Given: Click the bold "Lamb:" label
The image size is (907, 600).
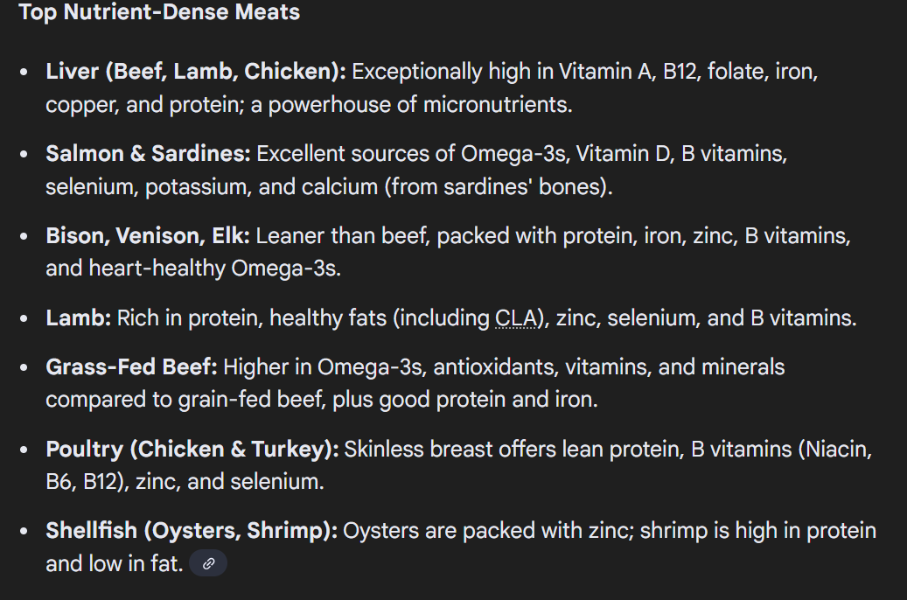Looking at the screenshot, I should tap(78, 319).
